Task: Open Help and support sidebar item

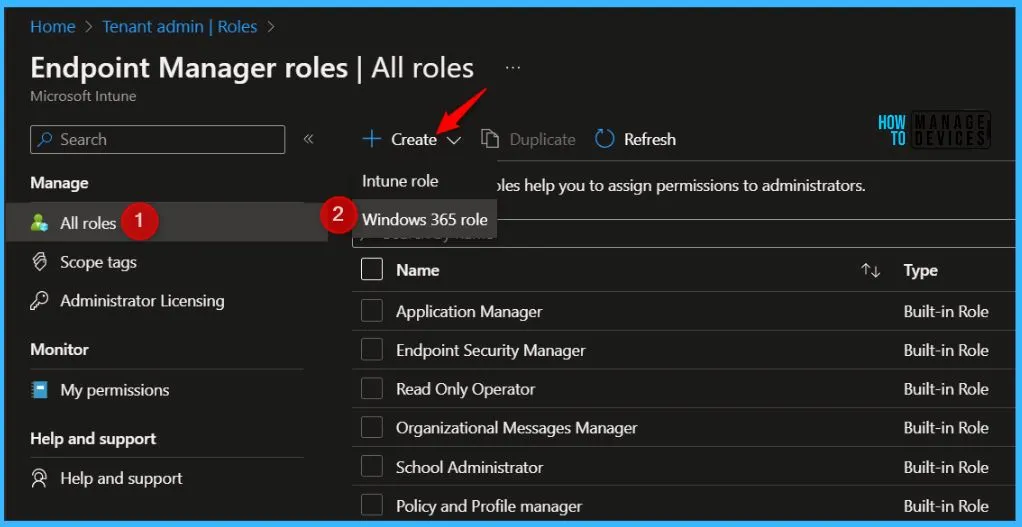Action: point(121,479)
